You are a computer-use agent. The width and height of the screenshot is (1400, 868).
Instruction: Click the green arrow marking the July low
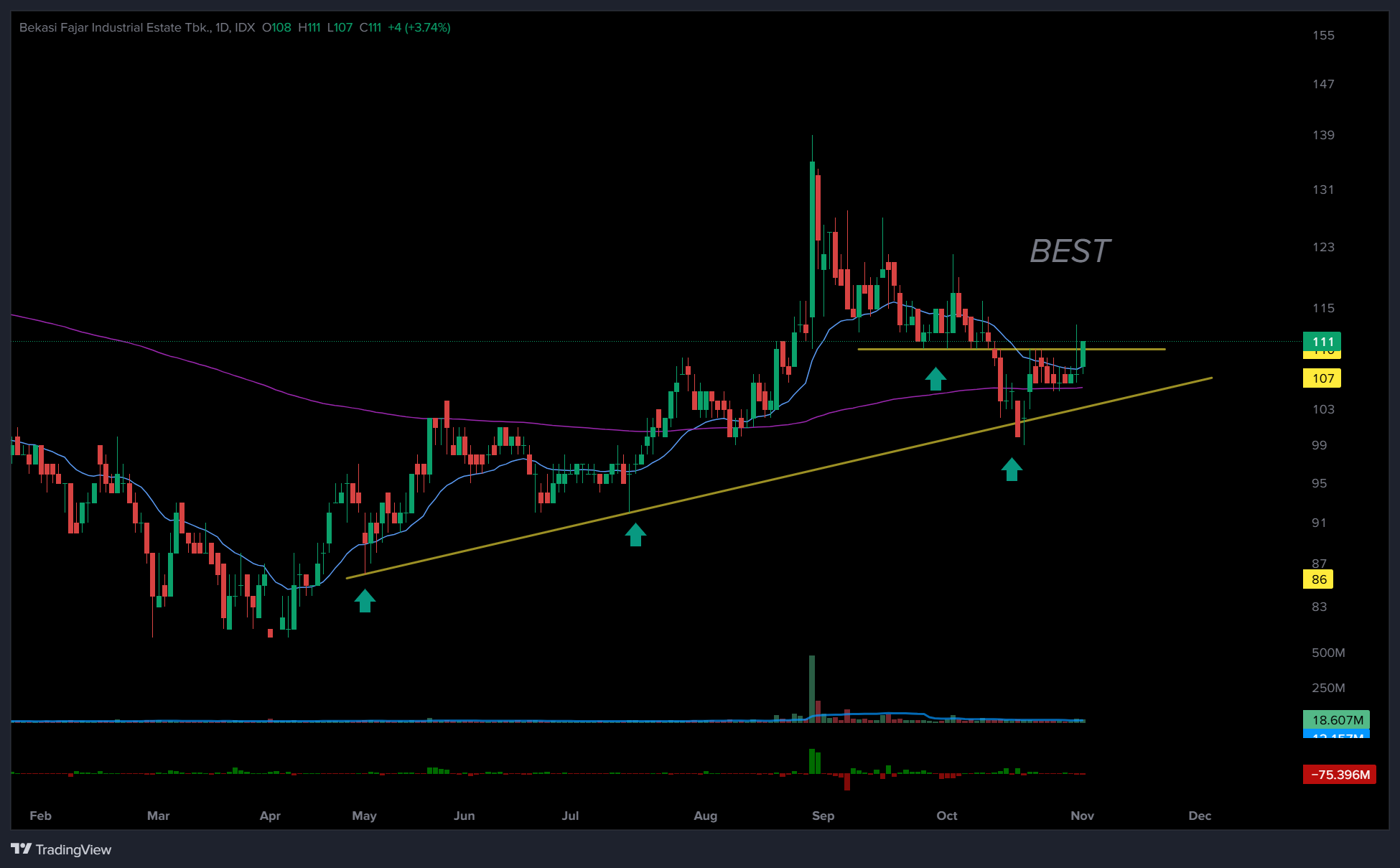(x=635, y=534)
